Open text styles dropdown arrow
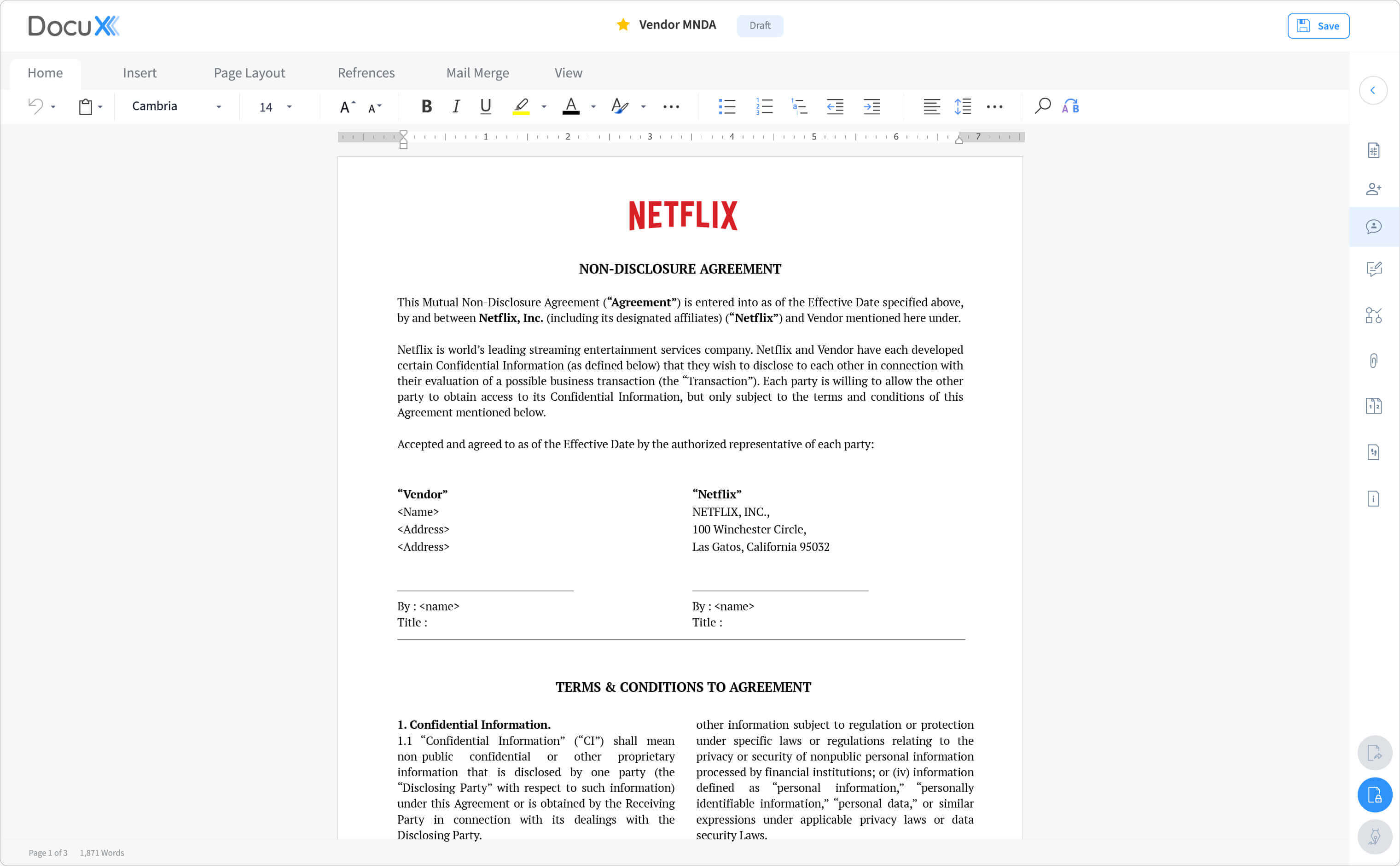 (x=643, y=107)
